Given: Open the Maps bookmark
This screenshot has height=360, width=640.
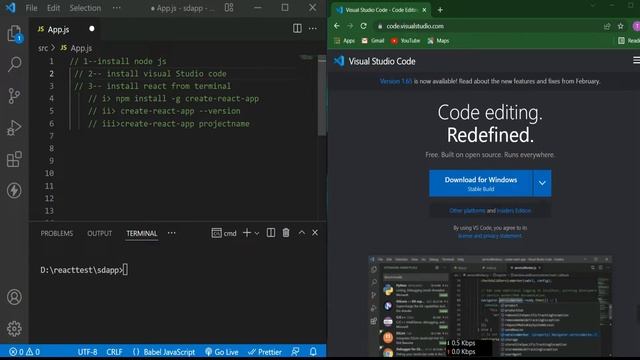Looking at the screenshot, I should pos(438,41).
